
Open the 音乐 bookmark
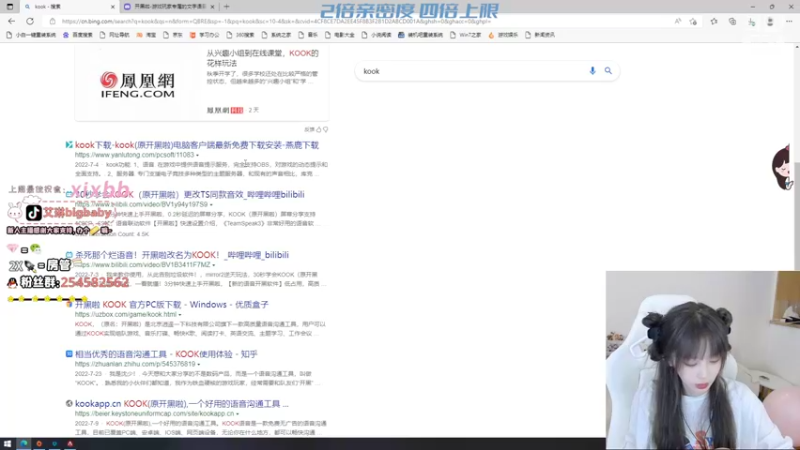coord(308,35)
